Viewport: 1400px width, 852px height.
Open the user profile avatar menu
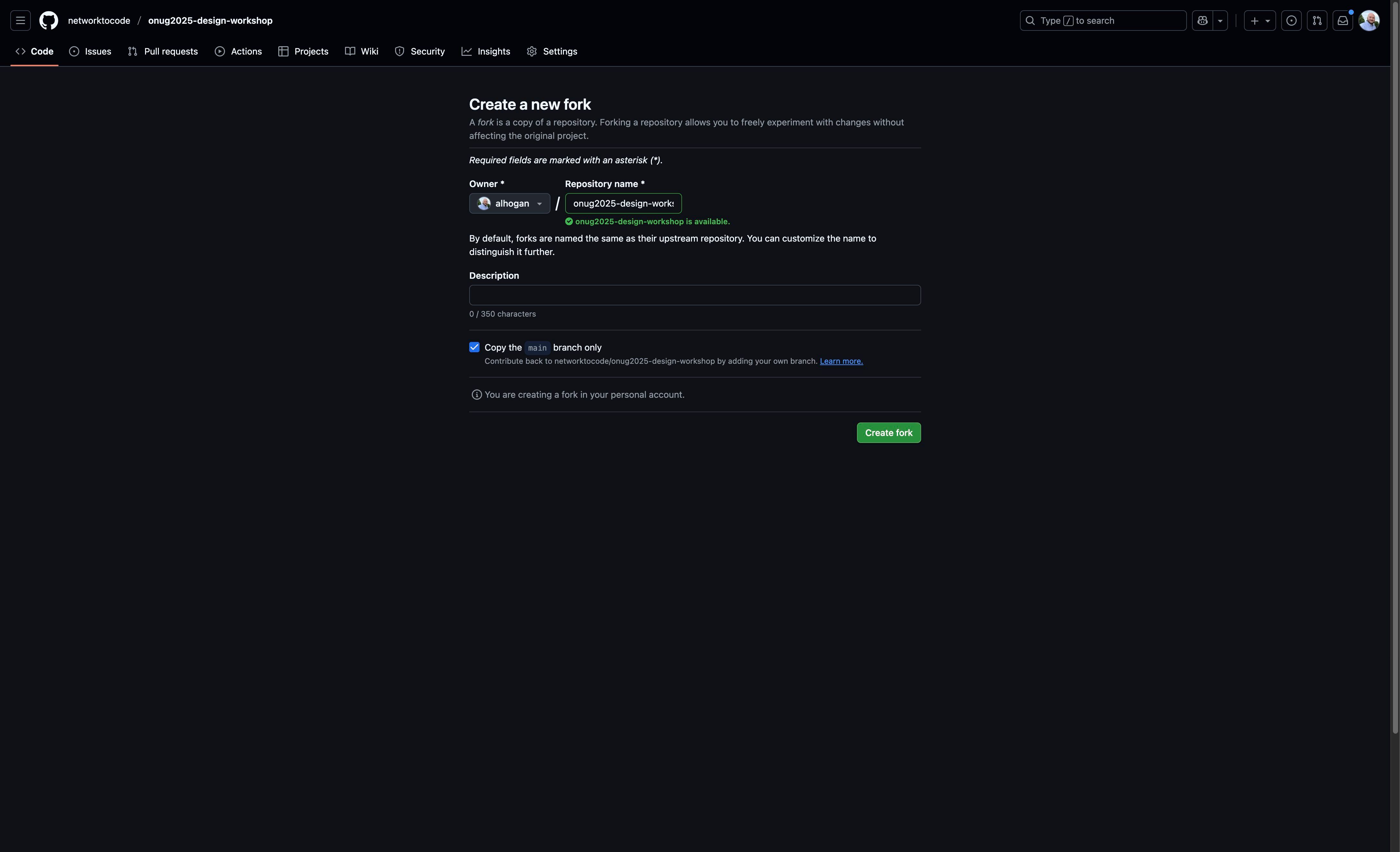pyautogui.click(x=1369, y=21)
